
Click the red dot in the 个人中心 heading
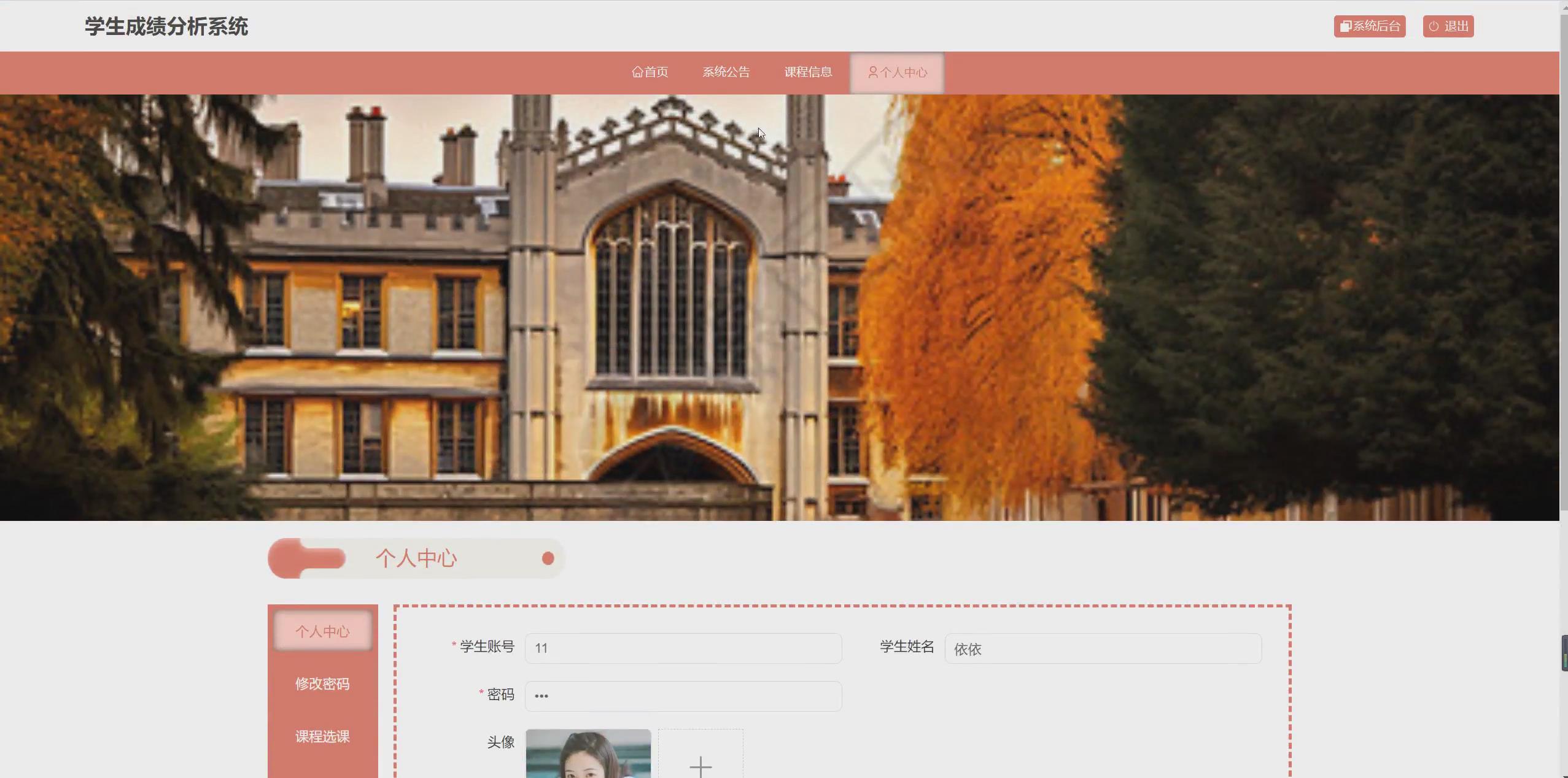click(x=548, y=558)
